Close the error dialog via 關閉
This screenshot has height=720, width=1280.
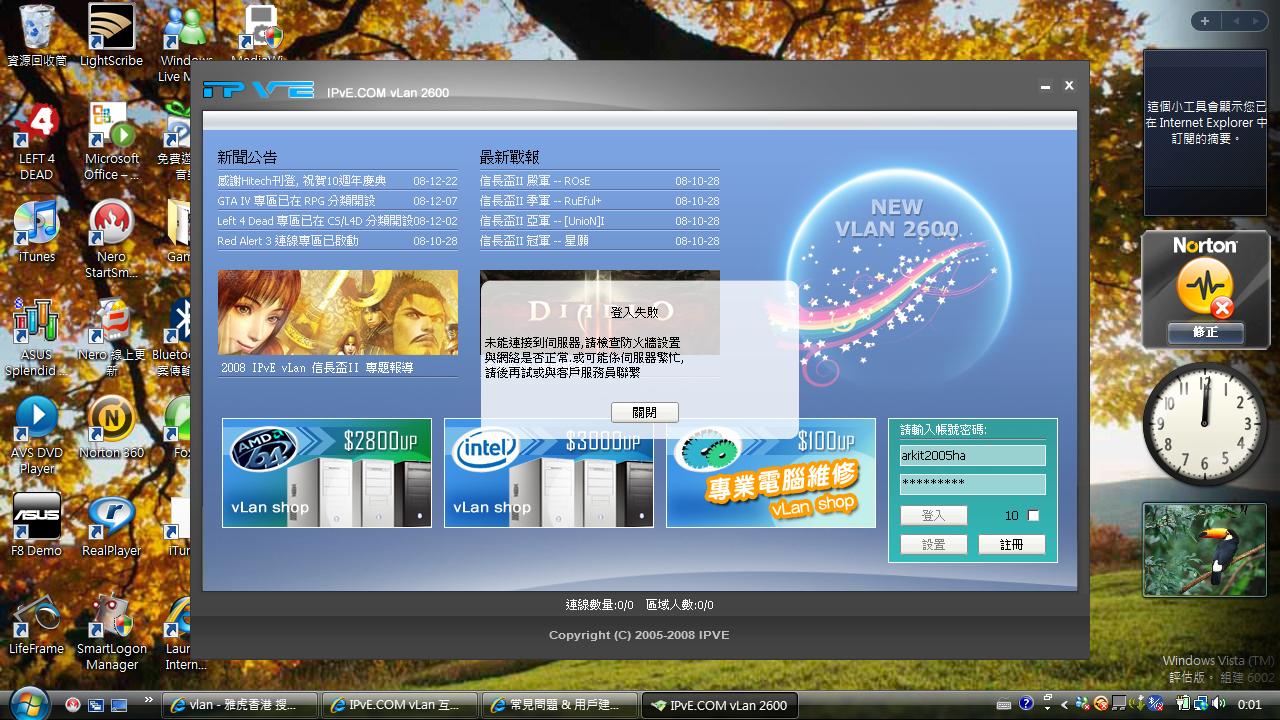644,412
